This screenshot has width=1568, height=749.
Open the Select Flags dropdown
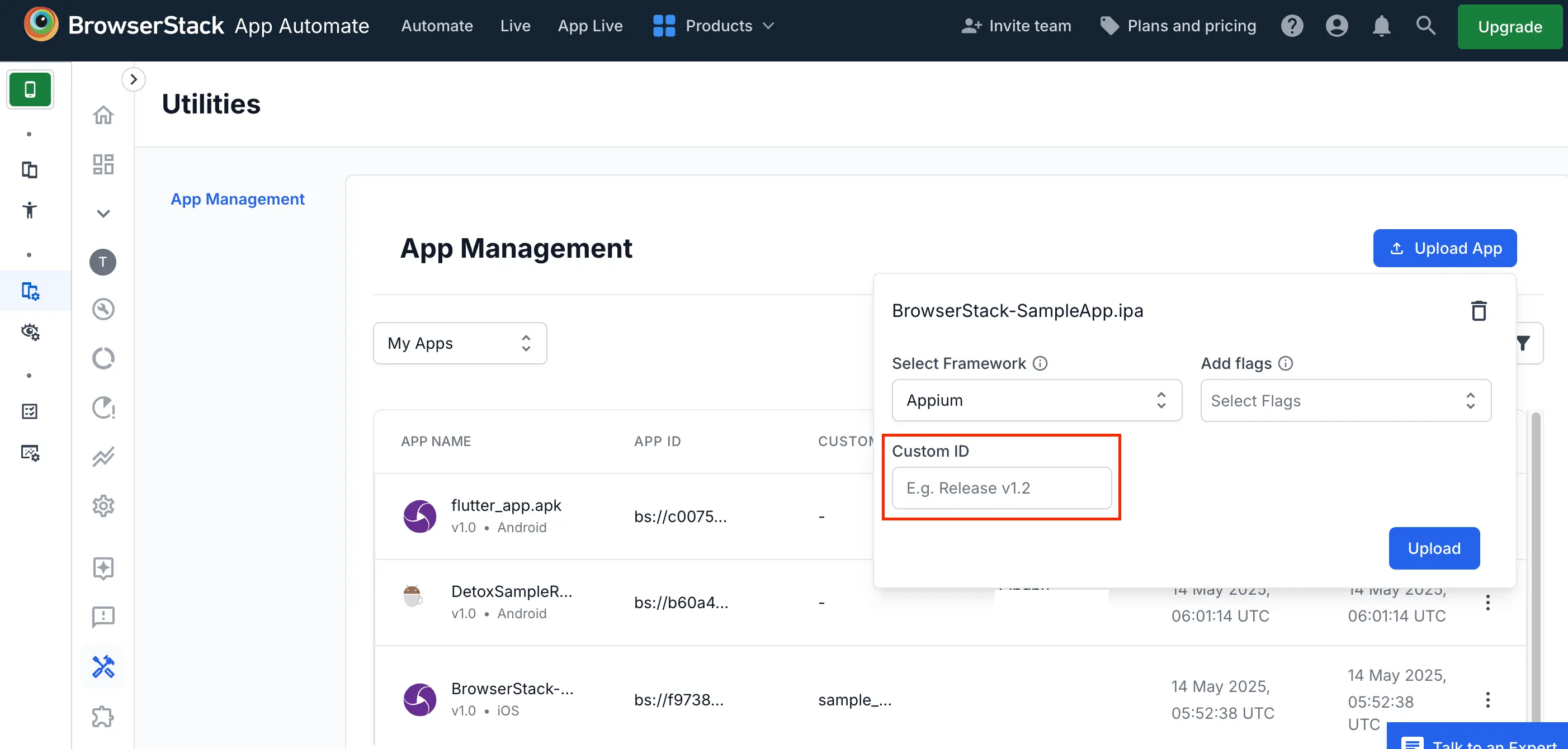pyautogui.click(x=1345, y=401)
